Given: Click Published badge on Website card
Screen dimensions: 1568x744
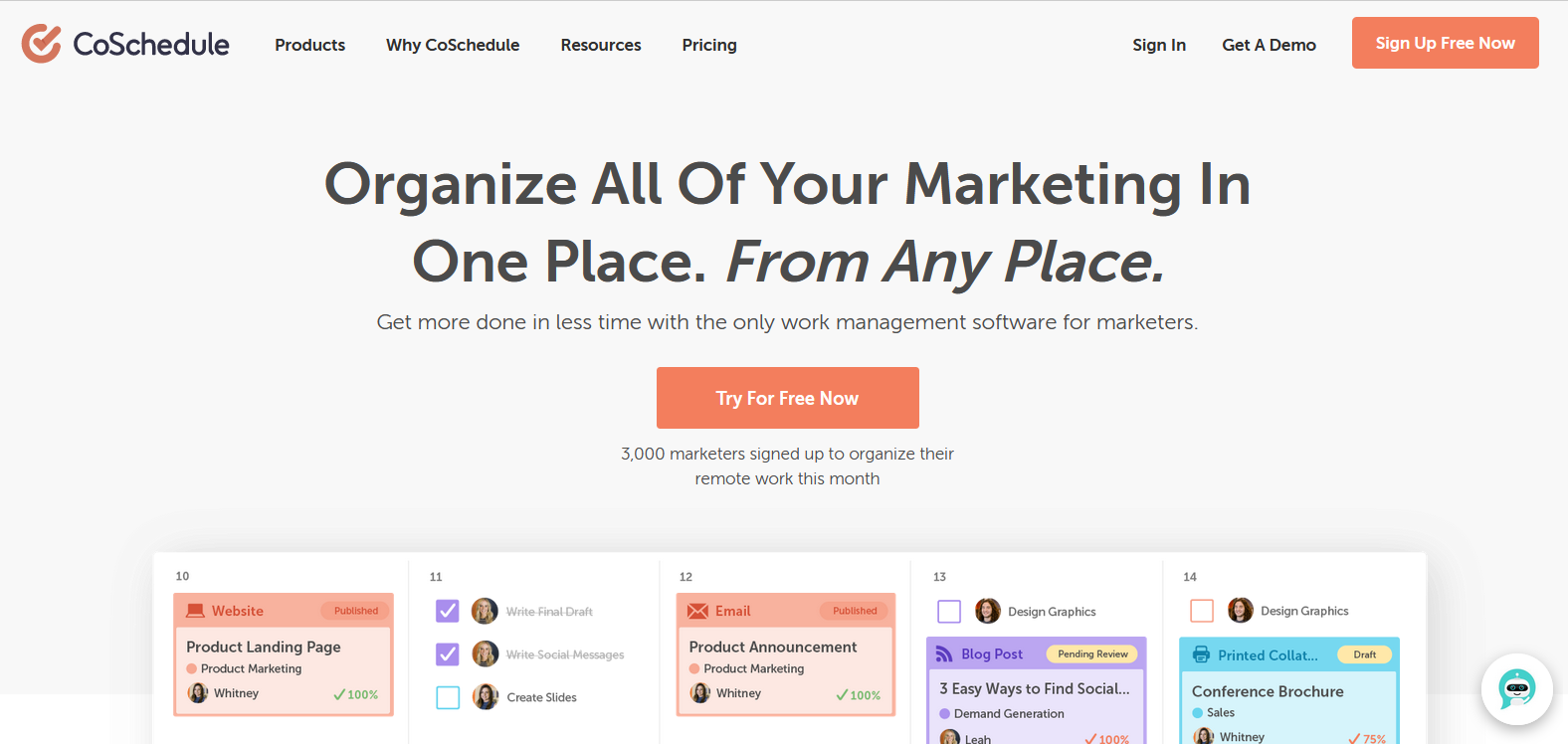Looking at the screenshot, I should (356, 611).
